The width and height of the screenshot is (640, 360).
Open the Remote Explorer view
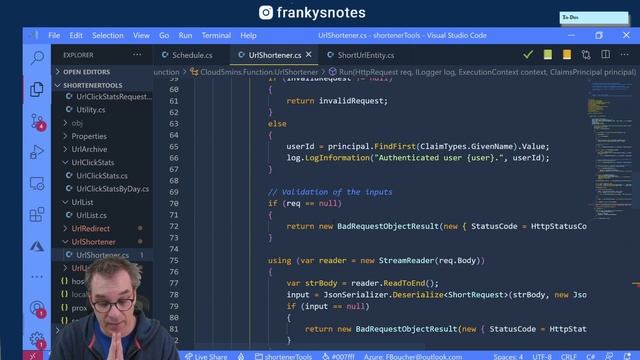click(37, 184)
